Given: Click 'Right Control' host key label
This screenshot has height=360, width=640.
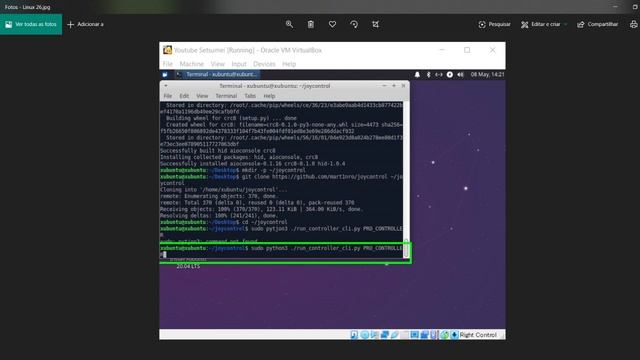Looking at the screenshot, I should pos(478,335).
